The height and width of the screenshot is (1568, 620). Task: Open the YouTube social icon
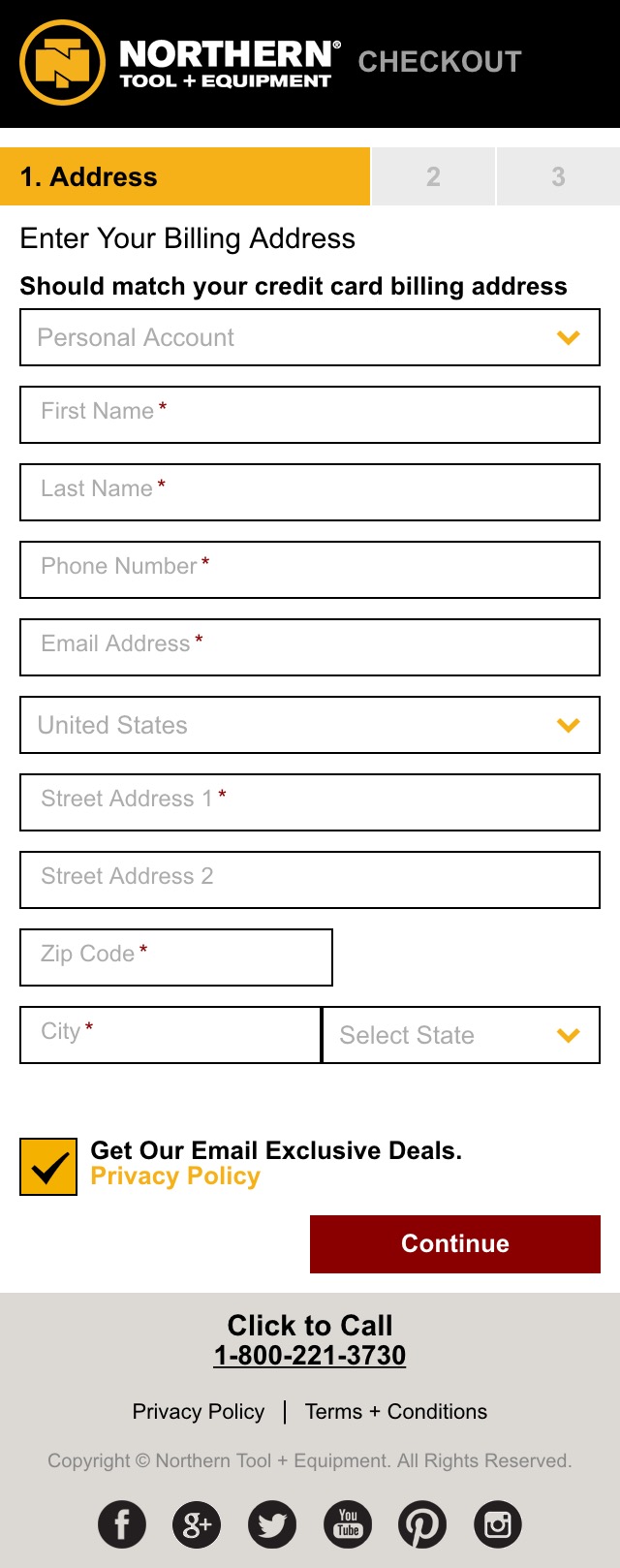coord(348,1524)
